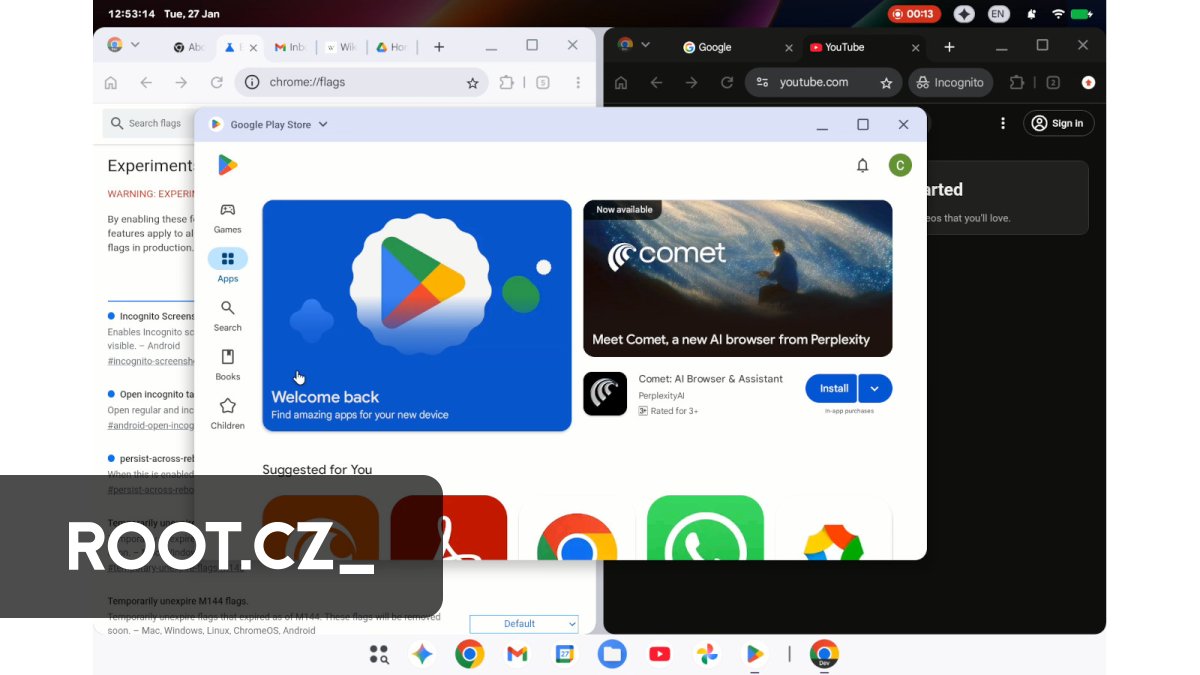Open the three-dot menu in flags Chrome window
Image resolution: width=1200 pixels, height=675 pixels.
(578, 83)
